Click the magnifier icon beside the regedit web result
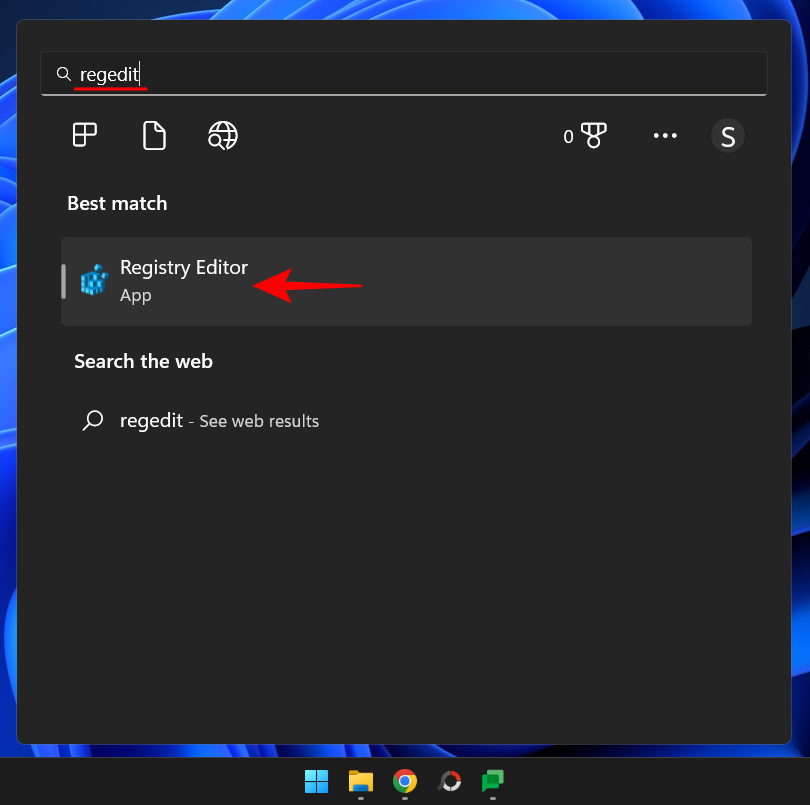The image size is (810, 805). tap(93, 420)
